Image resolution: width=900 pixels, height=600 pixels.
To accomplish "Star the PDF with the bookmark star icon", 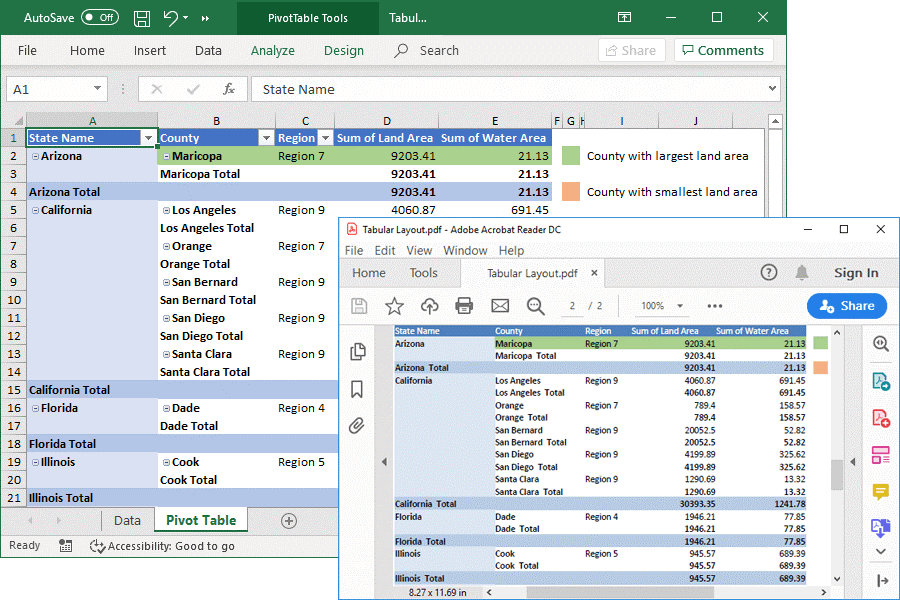I will (x=394, y=306).
